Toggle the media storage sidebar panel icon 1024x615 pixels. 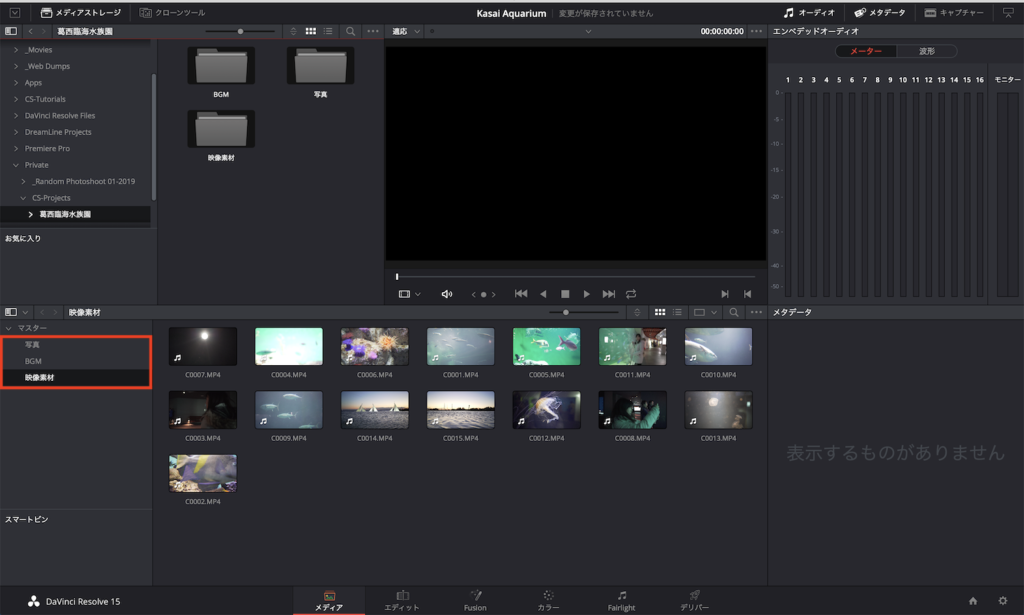[11, 31]
